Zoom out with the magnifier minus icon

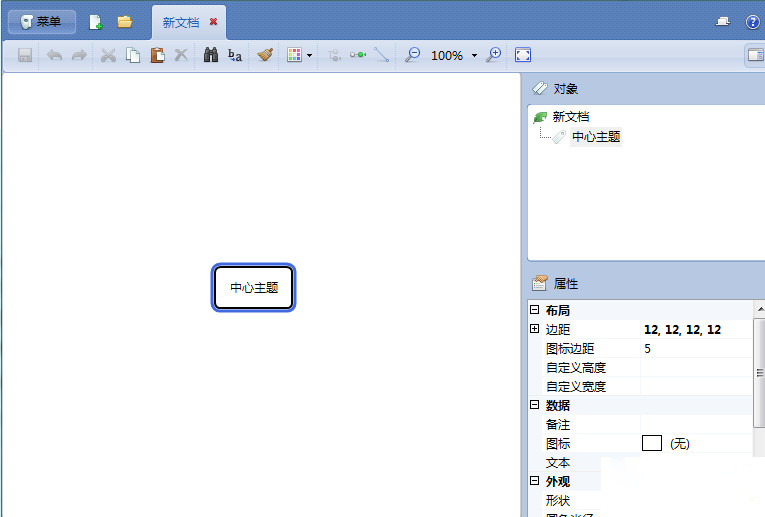412,55
